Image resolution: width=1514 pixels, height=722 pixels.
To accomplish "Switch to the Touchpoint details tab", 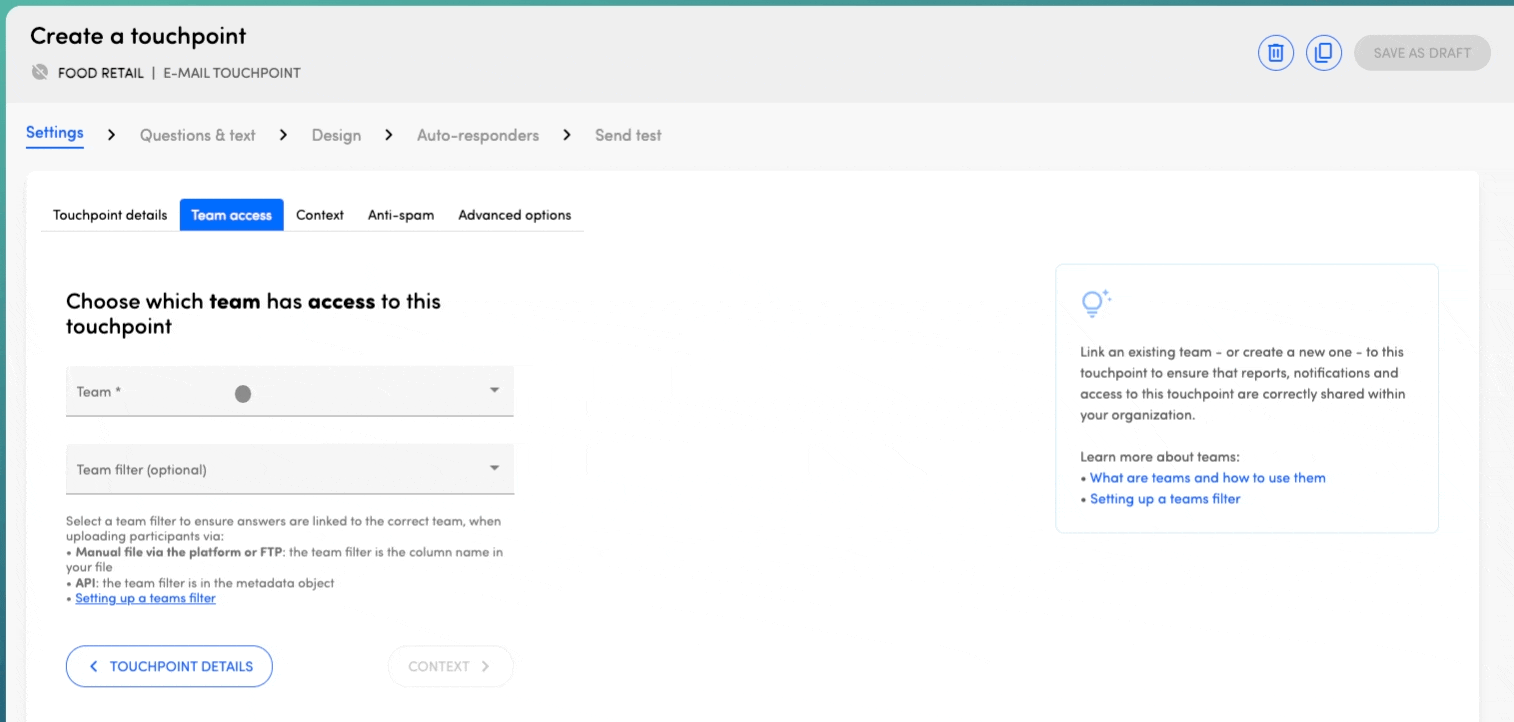I will 110,215.
